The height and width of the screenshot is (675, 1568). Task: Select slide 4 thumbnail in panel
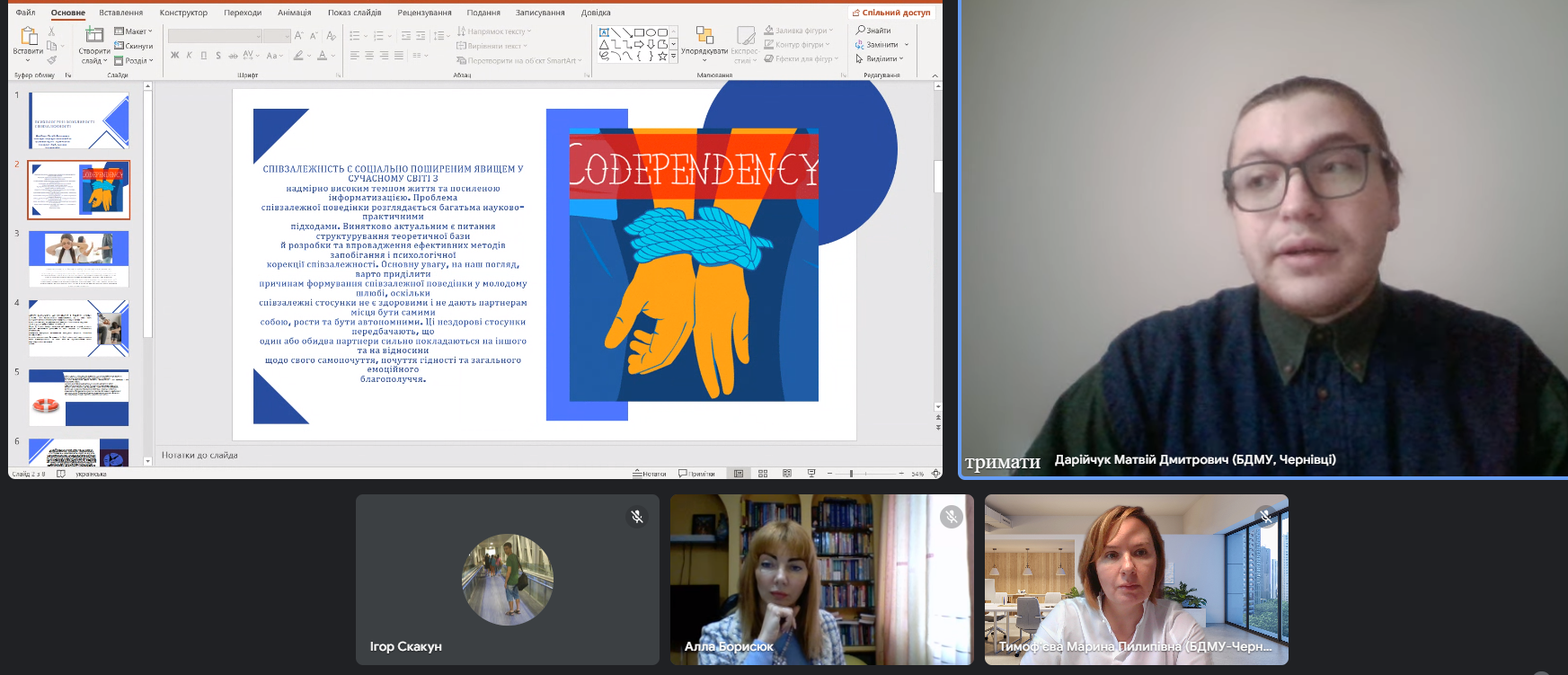coord(79,328)
